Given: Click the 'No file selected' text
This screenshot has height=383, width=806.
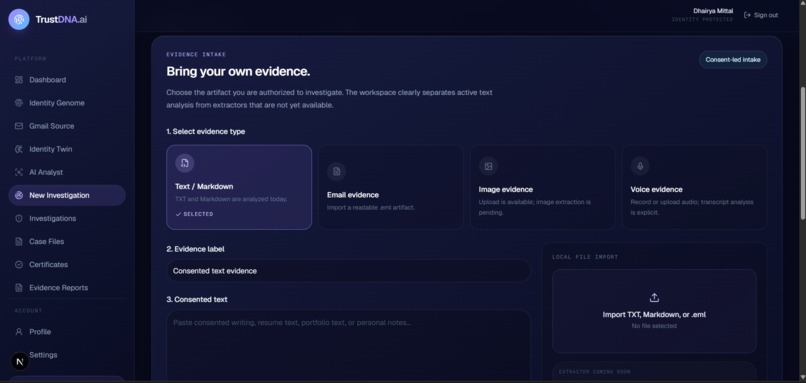Looking at the screenshot, I should [x=654, y=326].
